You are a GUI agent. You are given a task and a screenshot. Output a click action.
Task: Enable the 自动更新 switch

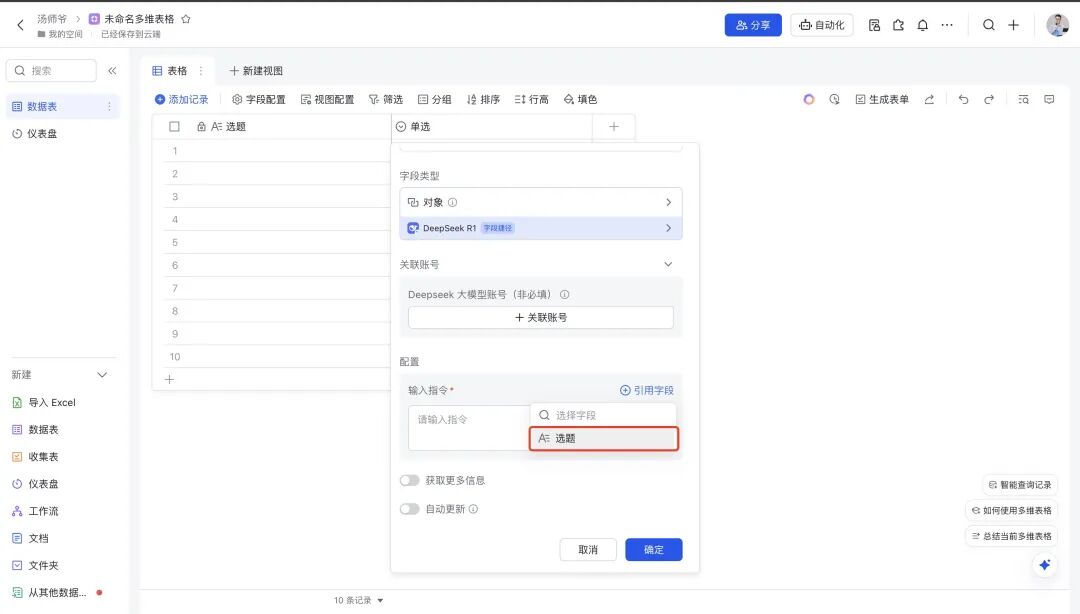pos(409,509)
